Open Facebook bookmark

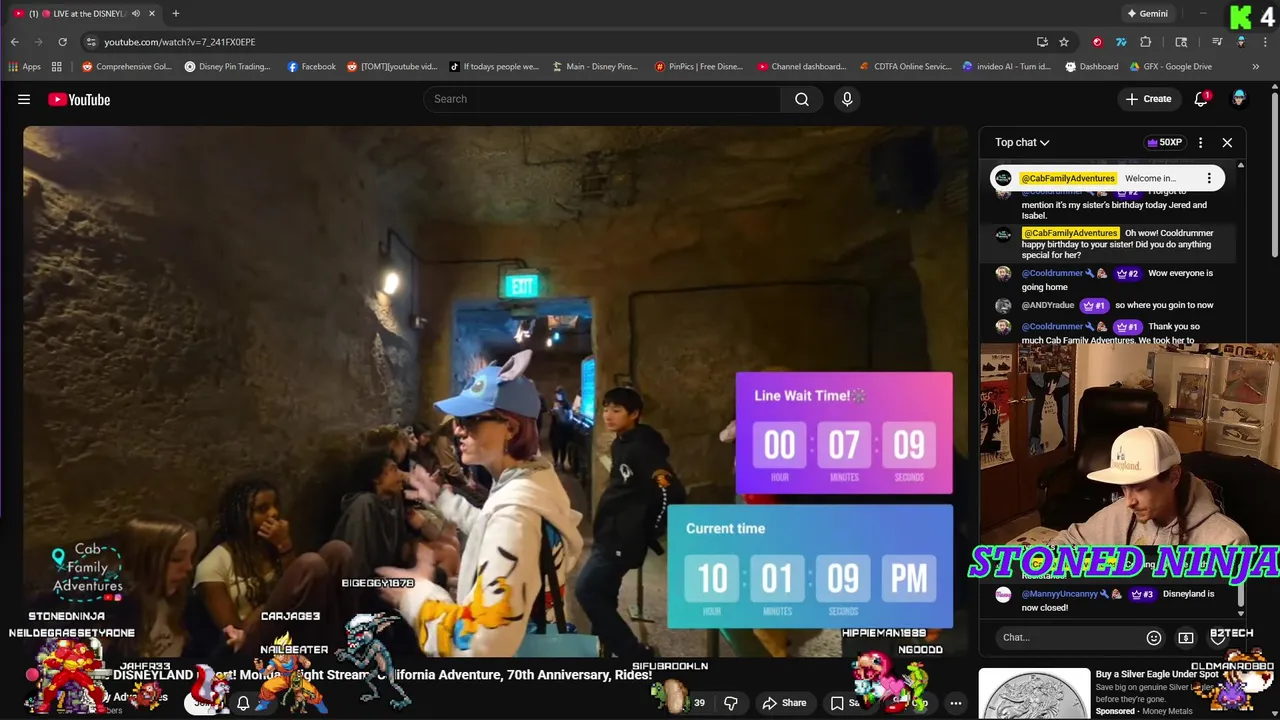point(311,67)
